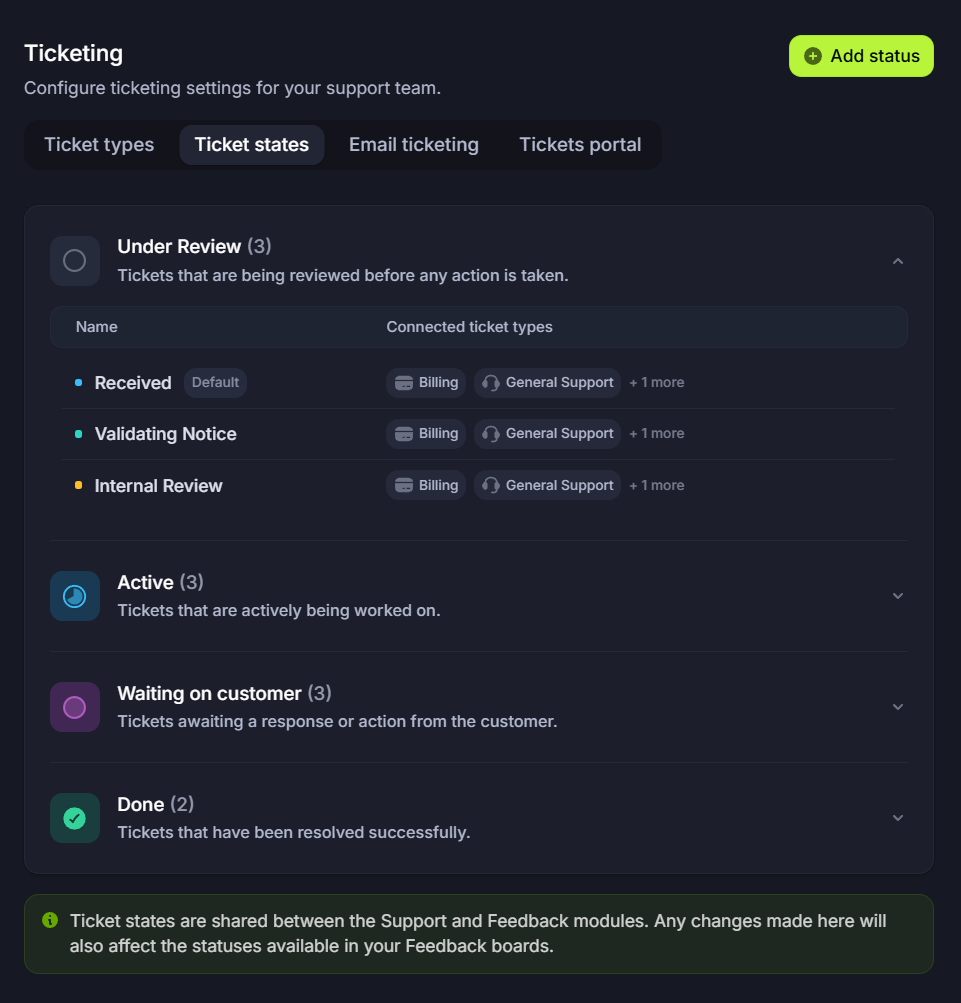Click the Billing card icon in Received row
This screenshot has height=1003, width=961.
tap(404, 383)
